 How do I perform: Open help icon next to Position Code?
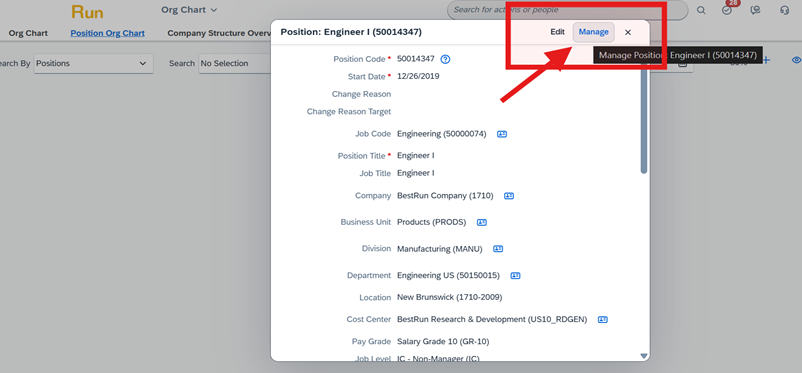(445, 59)
